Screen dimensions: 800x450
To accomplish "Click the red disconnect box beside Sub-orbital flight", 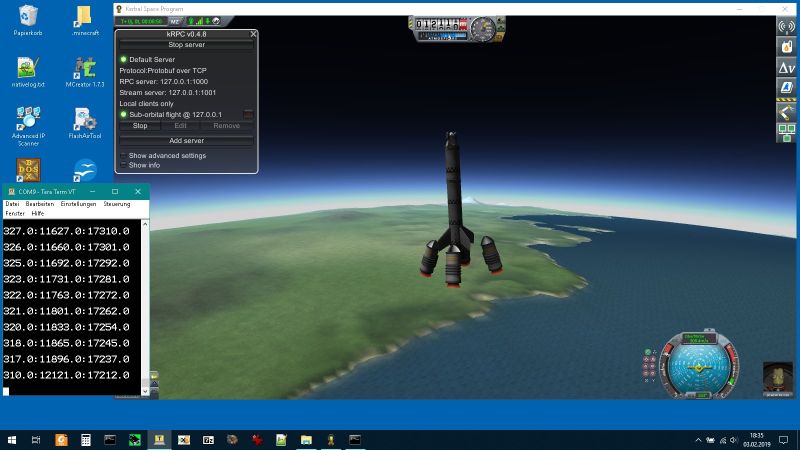I will point(248,114).
